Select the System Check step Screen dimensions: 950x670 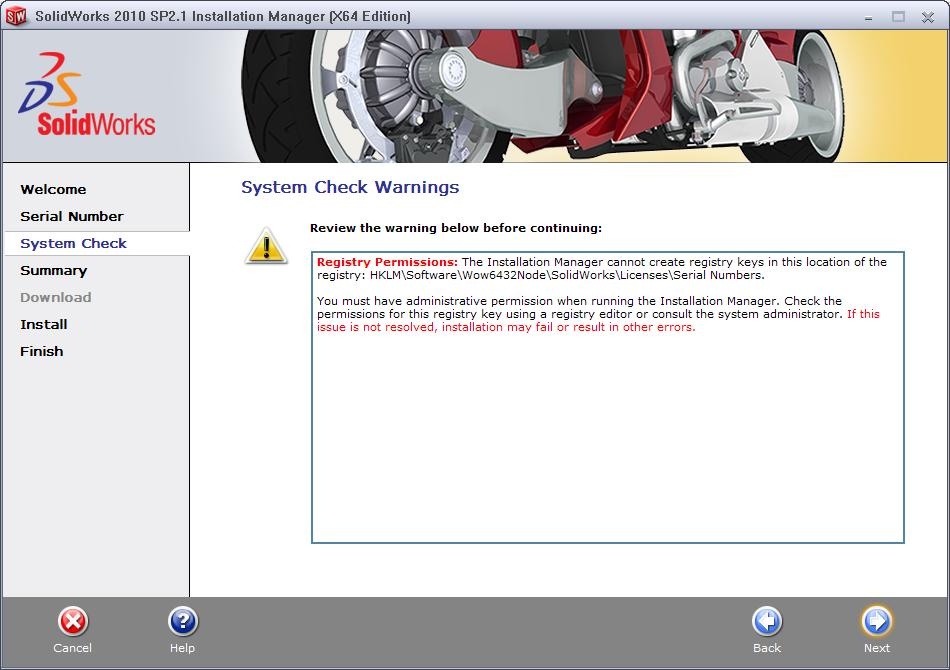click(x=73, y=244)
